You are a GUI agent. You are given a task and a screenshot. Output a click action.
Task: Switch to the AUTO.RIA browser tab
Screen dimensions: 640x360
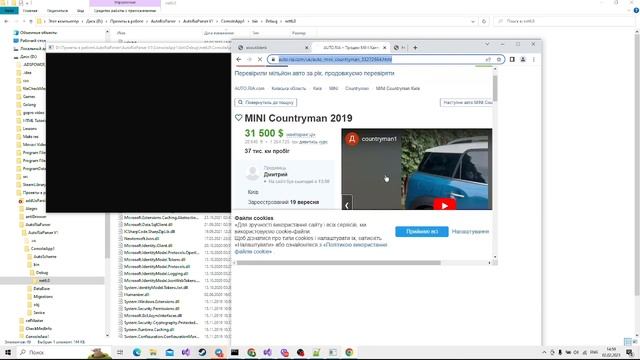click(x=350, y=48)
